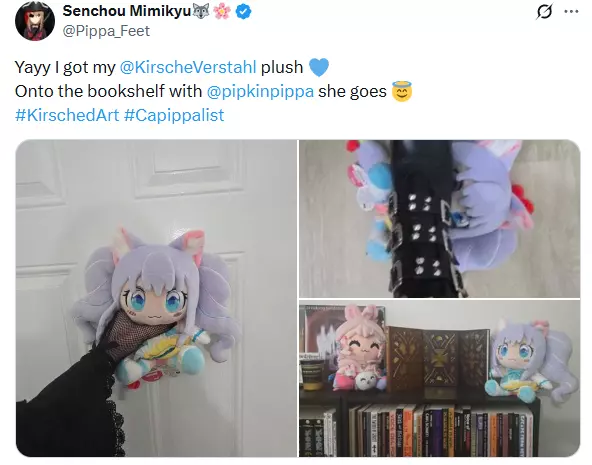Click the purple fox plush on bookshelf
This screenshot has width=592, height=465.
point(530,359)
